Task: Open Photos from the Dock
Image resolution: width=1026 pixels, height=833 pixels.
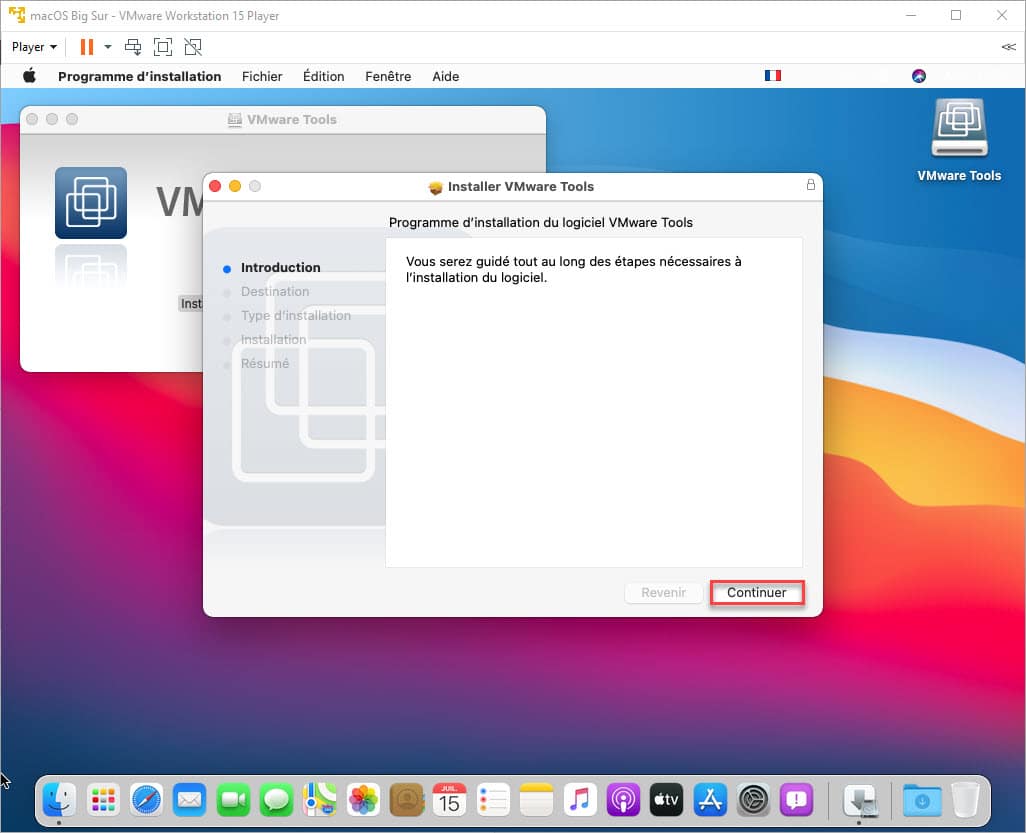Action: pyautogui.click(x=363, y=800)
